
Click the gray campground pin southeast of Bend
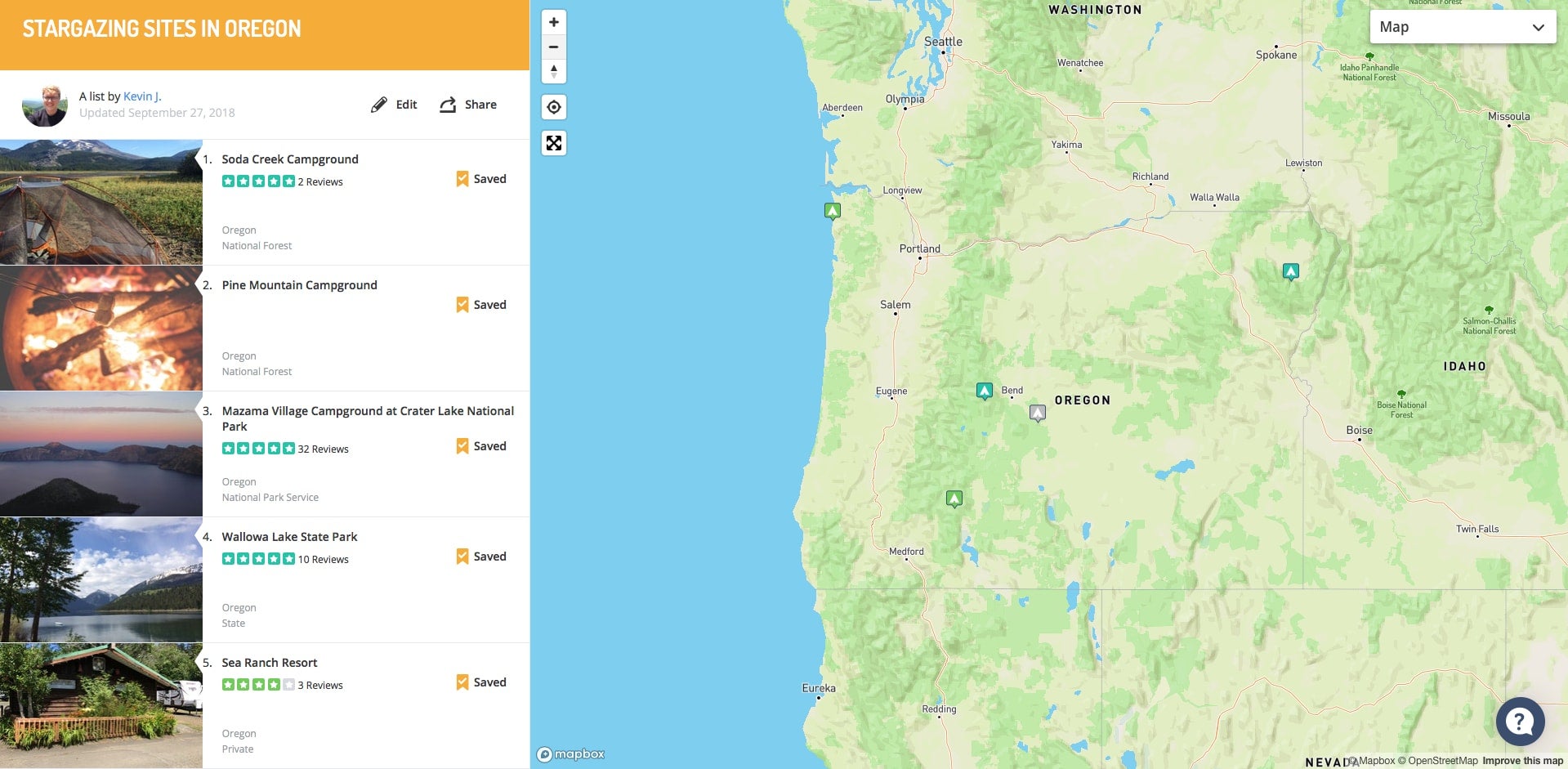point(1038,413)
